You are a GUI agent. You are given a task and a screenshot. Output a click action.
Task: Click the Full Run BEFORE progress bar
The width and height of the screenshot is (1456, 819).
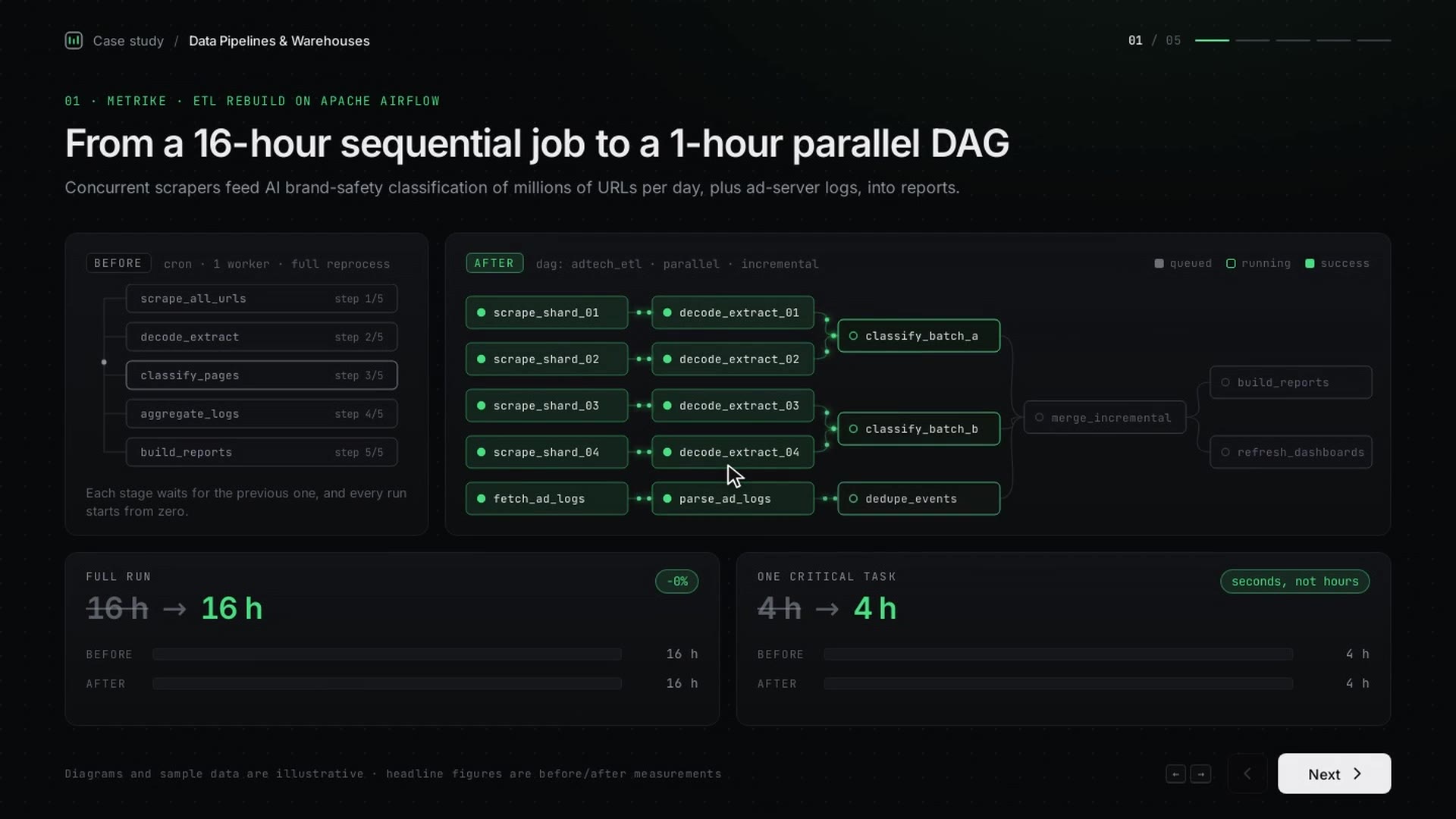[387, 654]
